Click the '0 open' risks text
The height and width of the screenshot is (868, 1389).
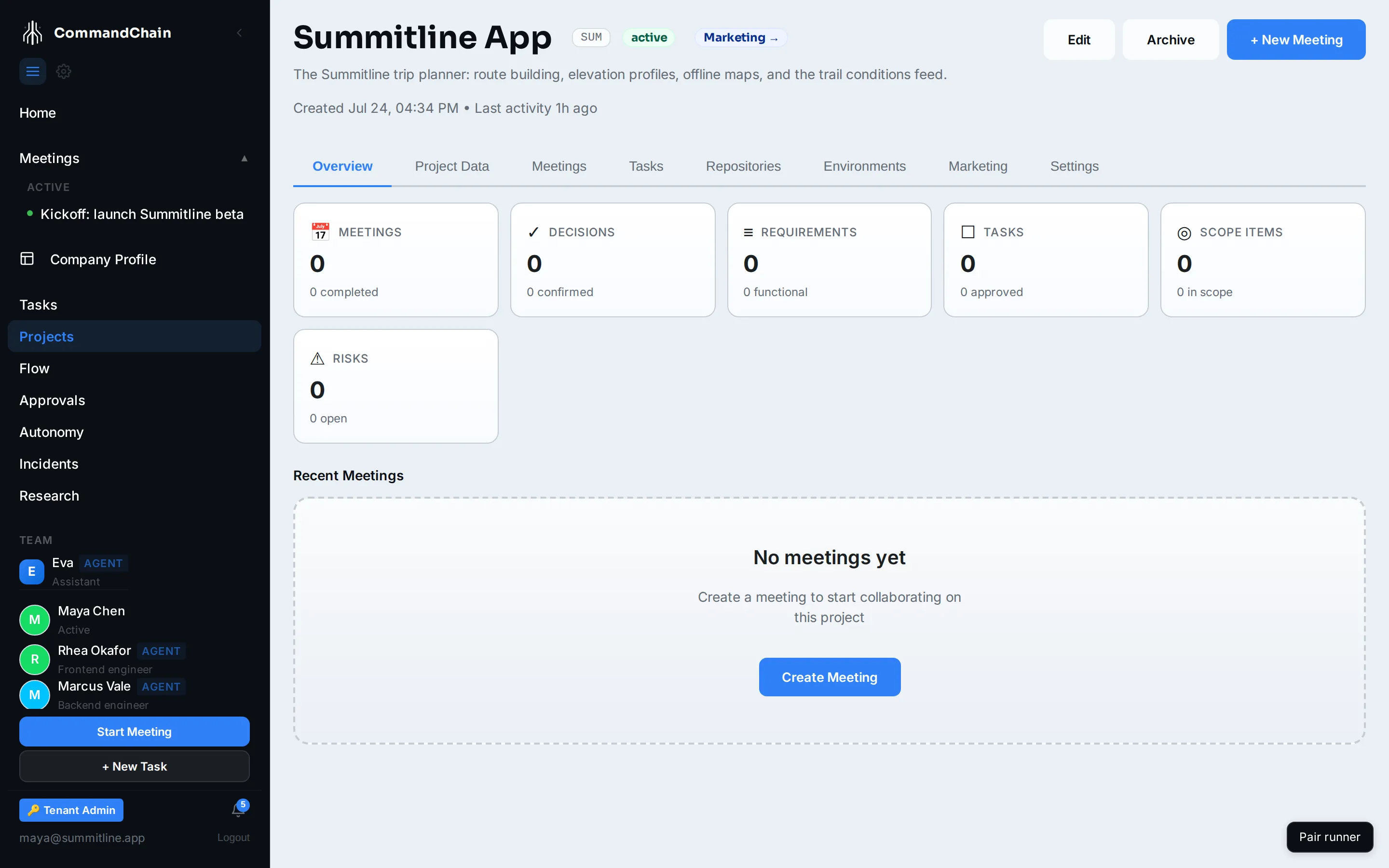[328, 418]
